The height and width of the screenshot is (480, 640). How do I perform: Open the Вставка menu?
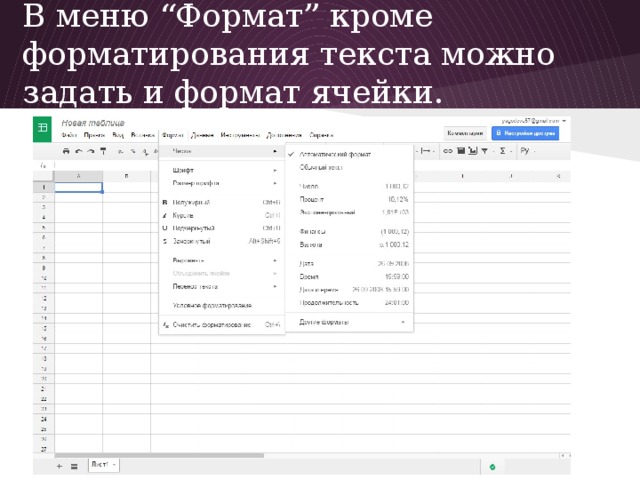pos(142,135)
